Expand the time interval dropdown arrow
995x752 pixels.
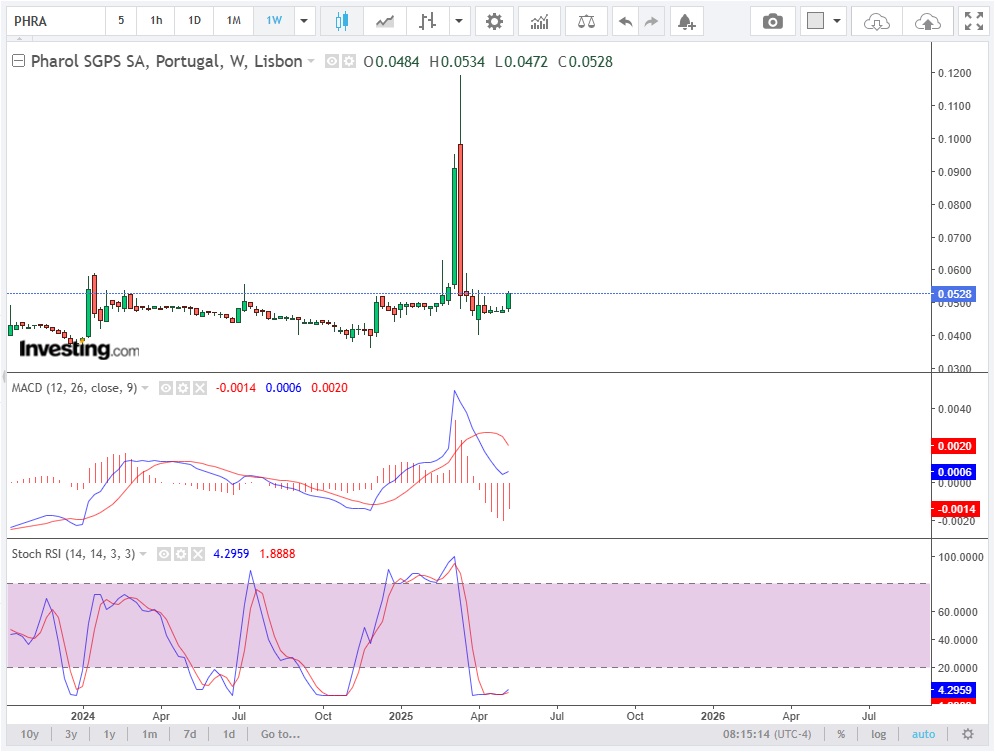click(303, 21)
